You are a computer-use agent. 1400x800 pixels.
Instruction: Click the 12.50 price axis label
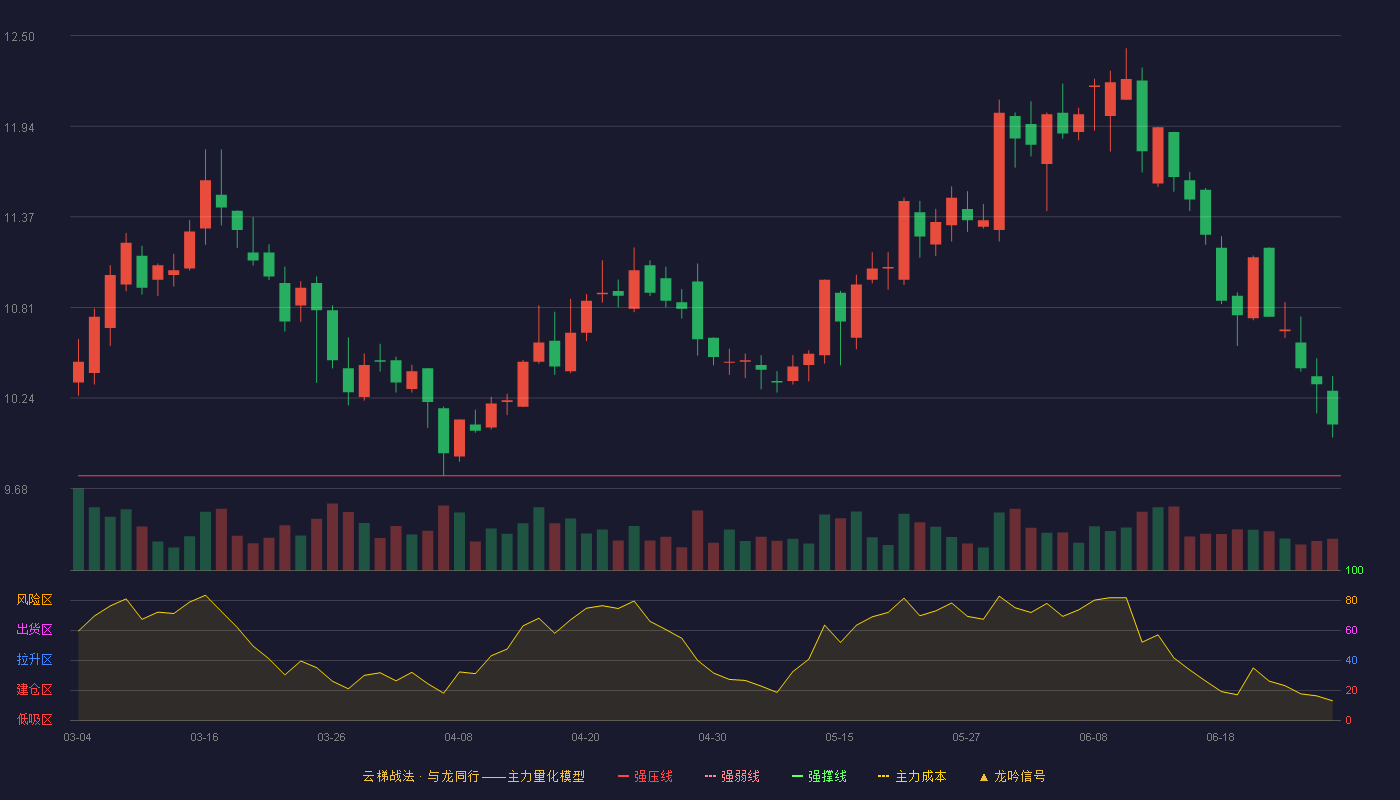click(19, 37)
